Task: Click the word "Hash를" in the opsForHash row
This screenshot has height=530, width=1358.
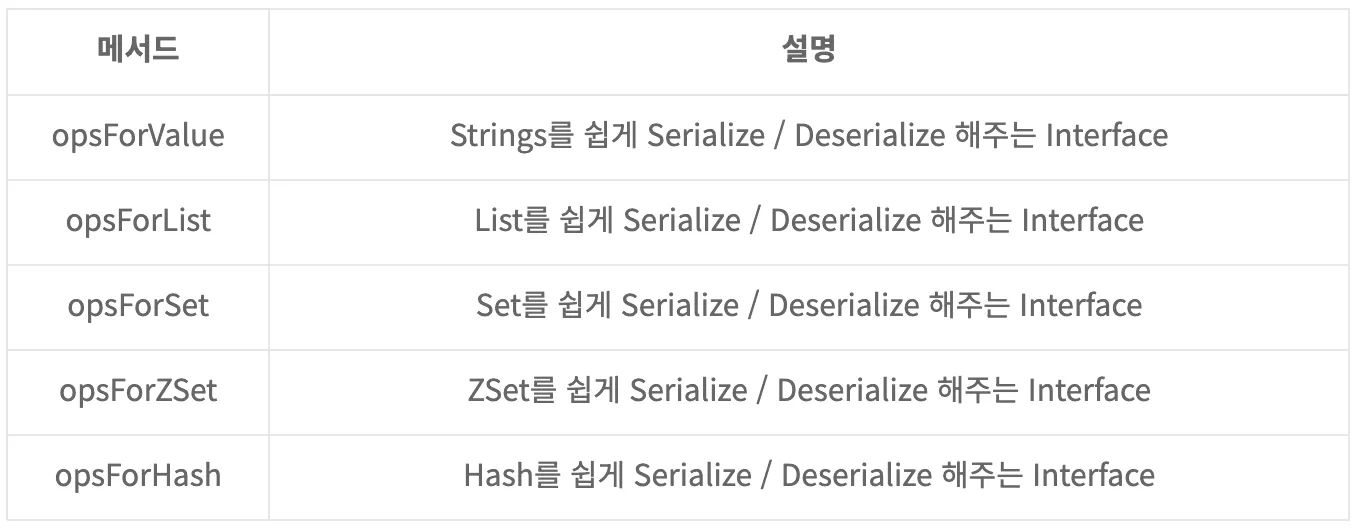Action: click(x=512, y=475)
